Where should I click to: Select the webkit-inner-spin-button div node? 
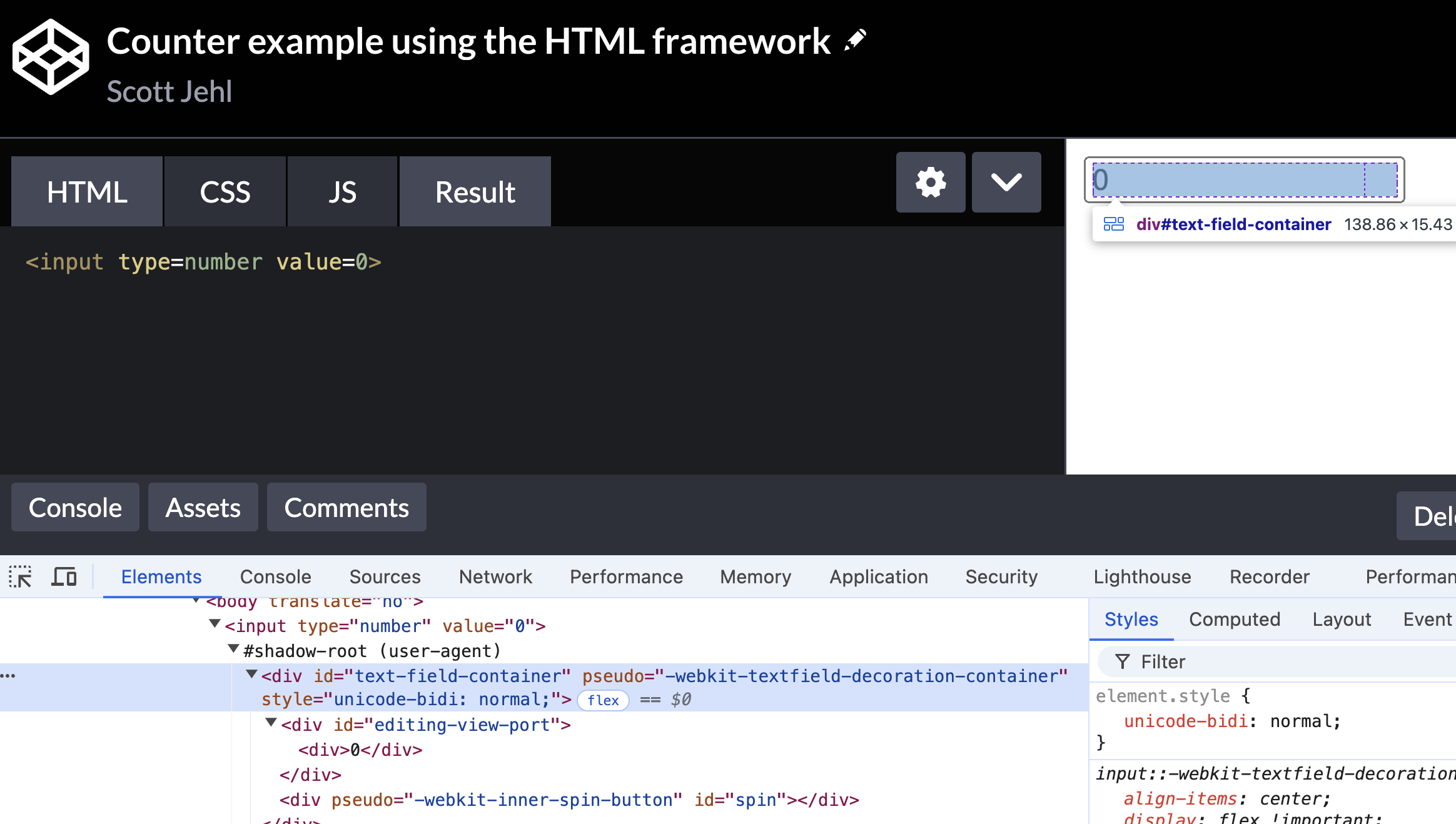click(569, 800)
